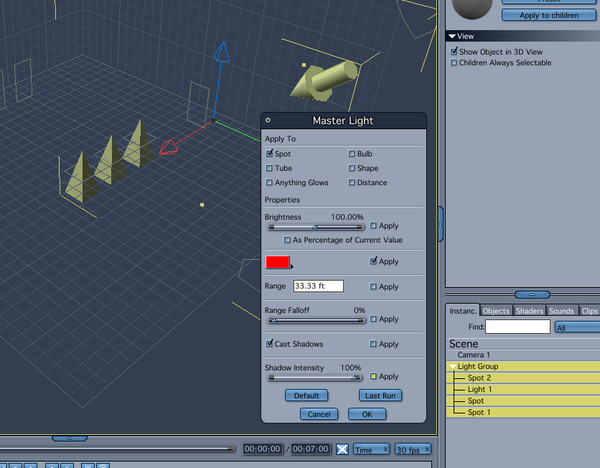Click Apply to children button
This screenshot has width=600, height=468.
pos(549,15)
